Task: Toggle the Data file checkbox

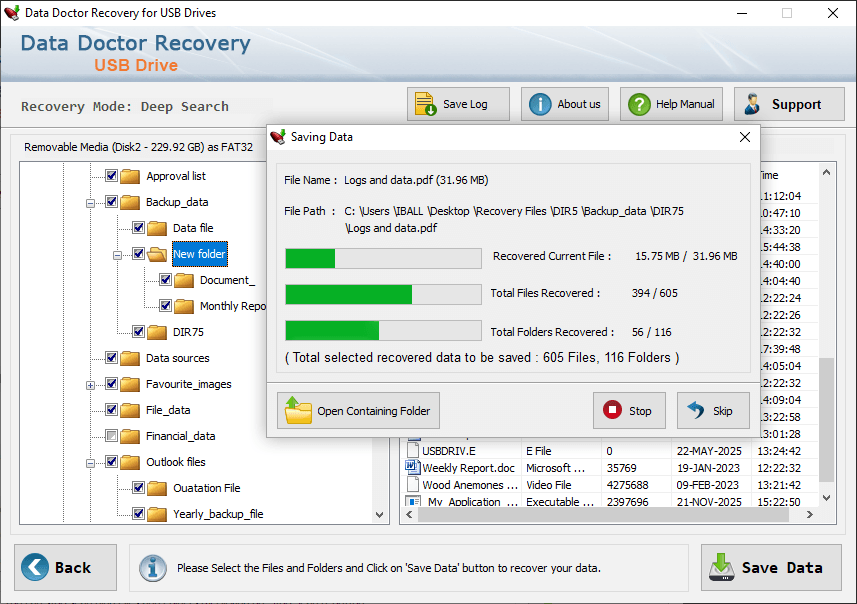Action: 138,227
